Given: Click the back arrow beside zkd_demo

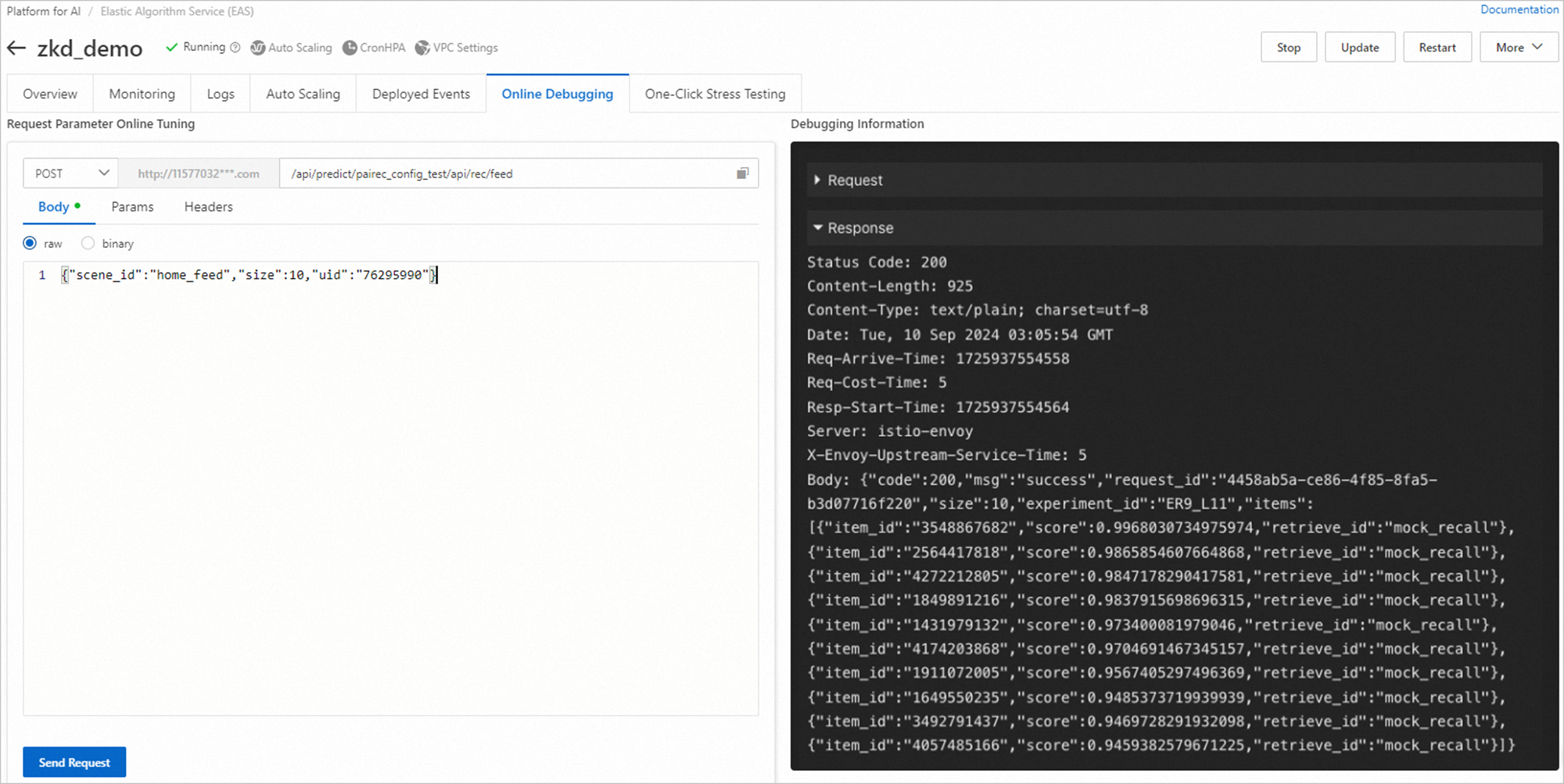Looking at the screenshot, I should pos(16,48).
